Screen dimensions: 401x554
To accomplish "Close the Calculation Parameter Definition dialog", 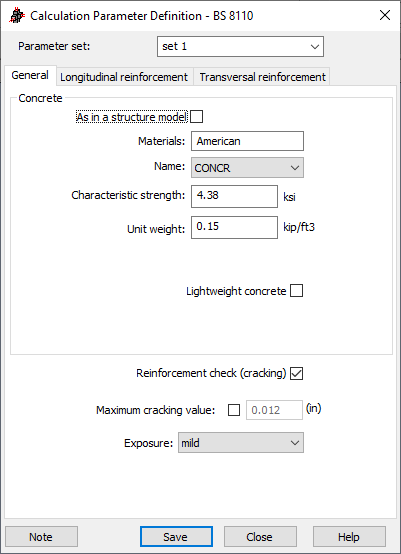I will (x=385, y=15).
